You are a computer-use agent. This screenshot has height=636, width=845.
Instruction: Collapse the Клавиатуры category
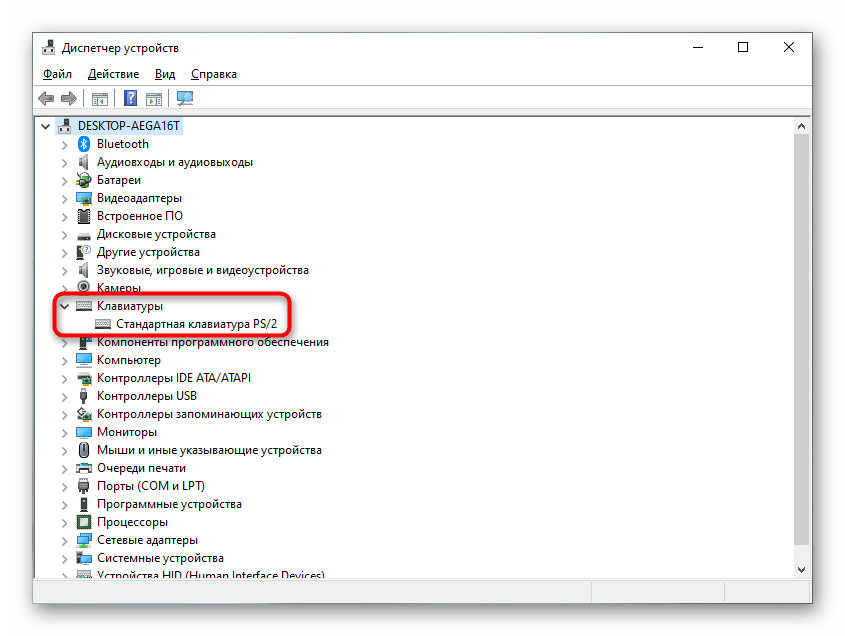65,306
